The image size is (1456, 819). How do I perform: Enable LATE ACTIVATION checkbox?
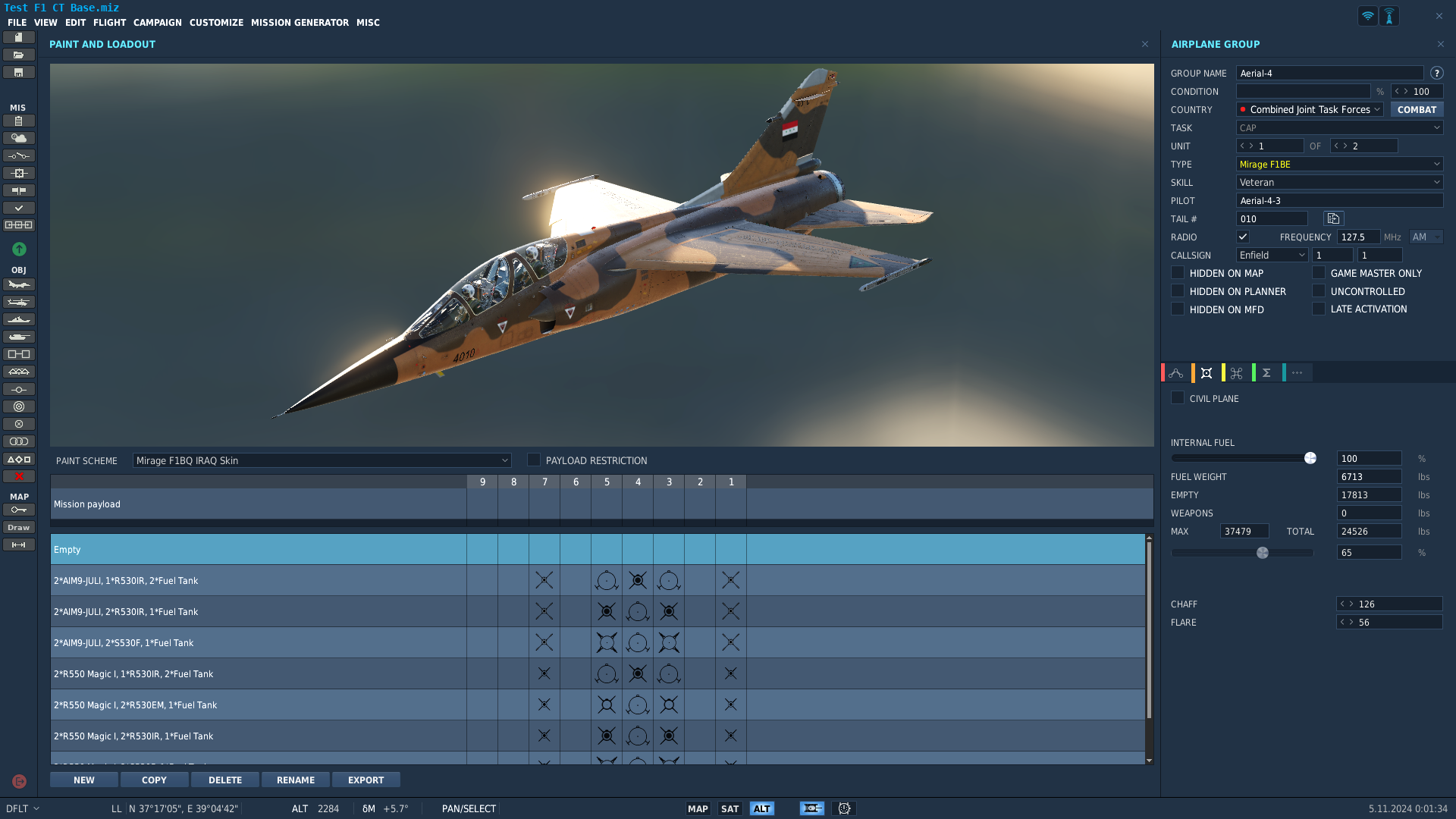(x=1319, y=309)
